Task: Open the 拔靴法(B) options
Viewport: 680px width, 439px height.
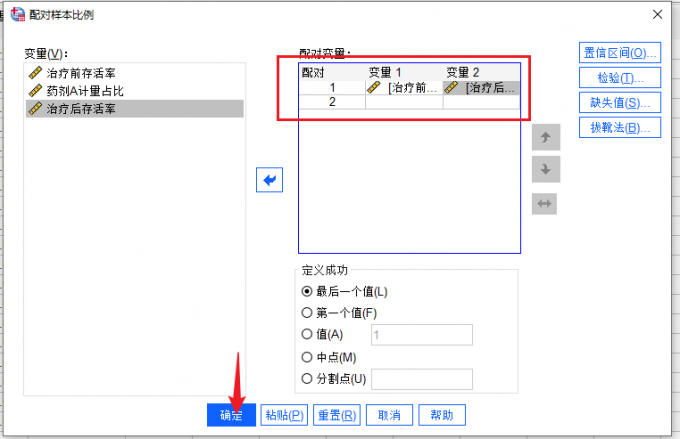Action: [x=620, y=128]
